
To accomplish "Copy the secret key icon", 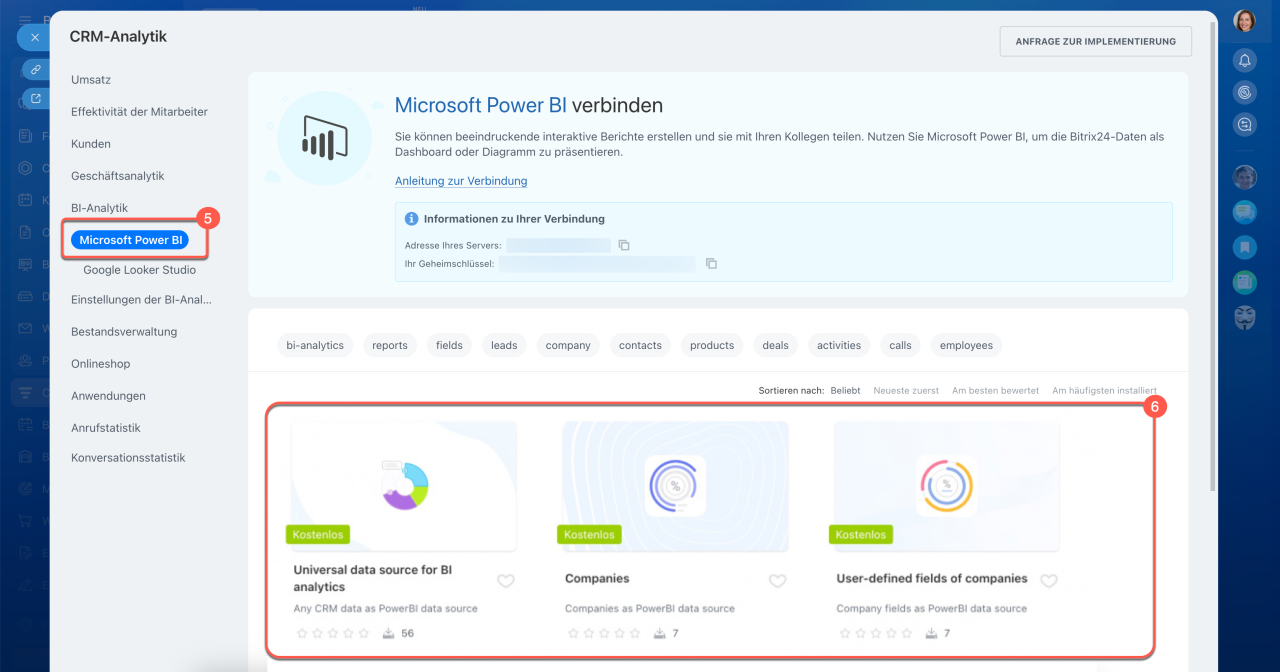I will [711, 264].
